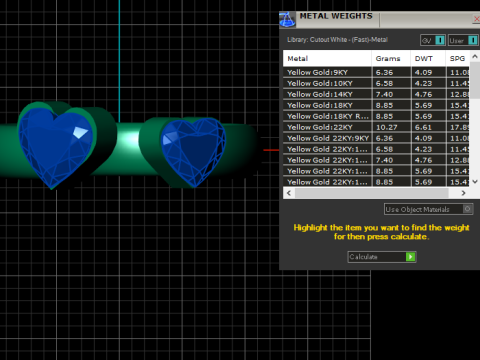Click the horizontal scroll right arrow

(x=463, y=193)
